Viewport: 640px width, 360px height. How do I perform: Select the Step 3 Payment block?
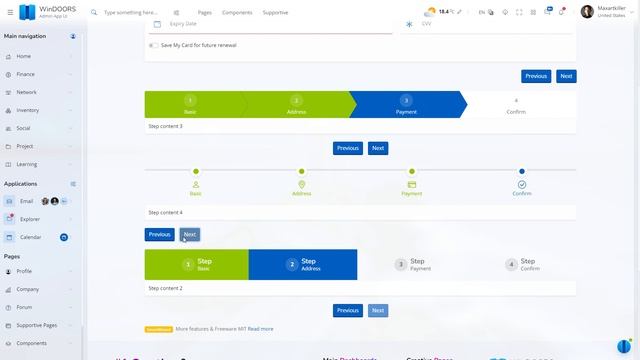pos(412,264)
